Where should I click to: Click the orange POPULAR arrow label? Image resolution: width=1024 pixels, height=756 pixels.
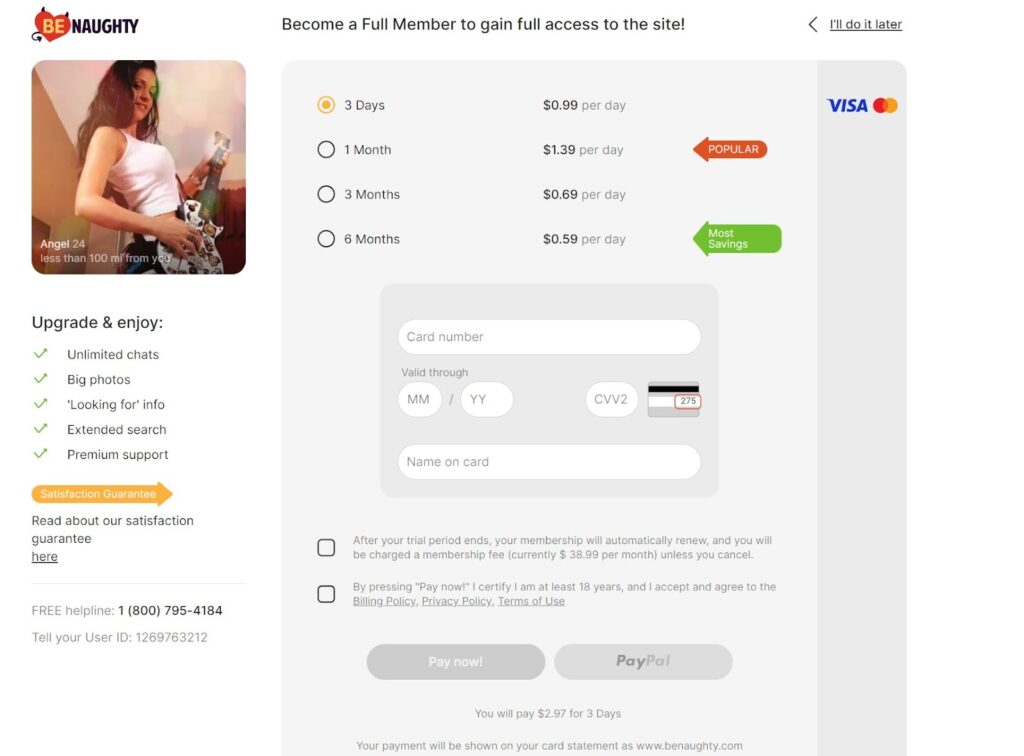coord(731,148)
